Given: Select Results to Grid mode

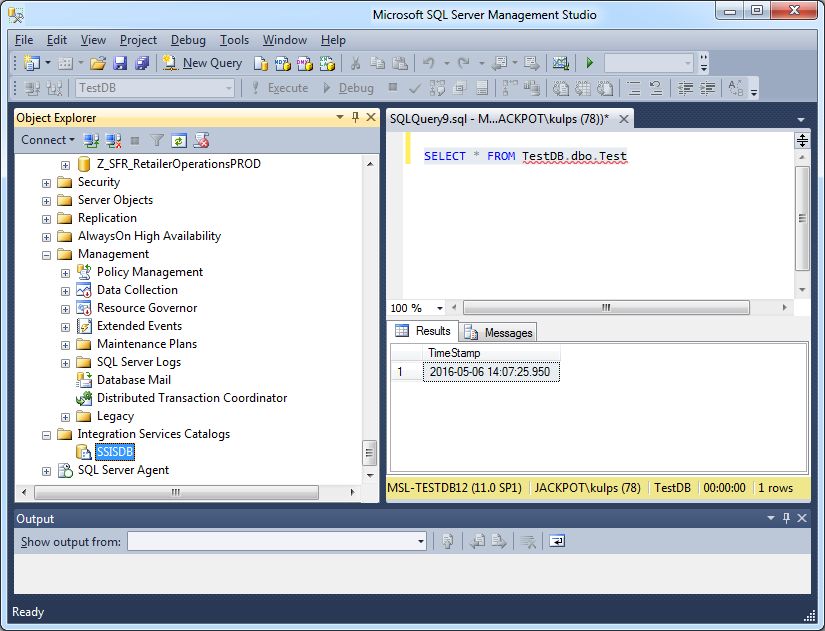Looking at the screenshot, I should 583,88.
